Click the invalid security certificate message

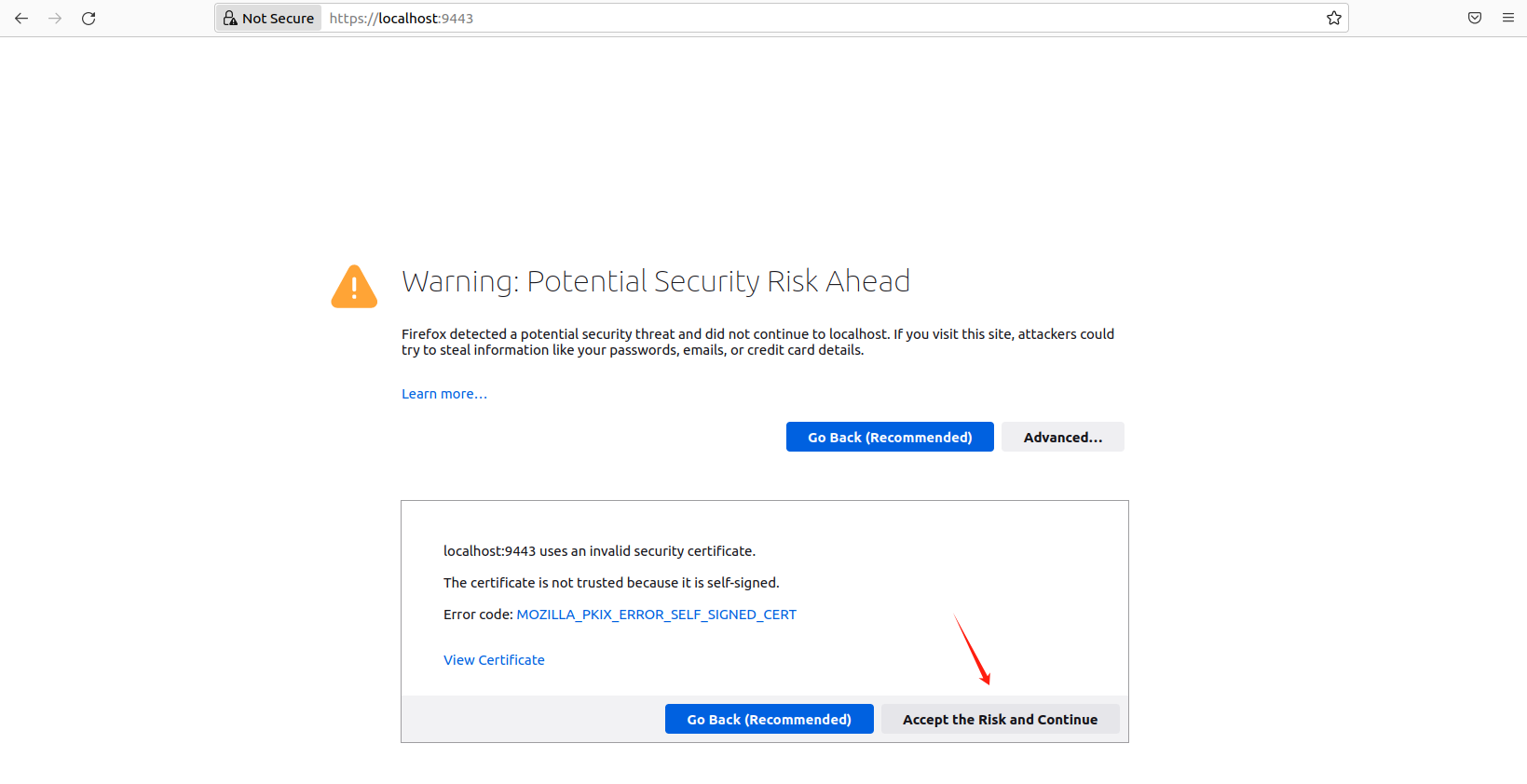599,551
